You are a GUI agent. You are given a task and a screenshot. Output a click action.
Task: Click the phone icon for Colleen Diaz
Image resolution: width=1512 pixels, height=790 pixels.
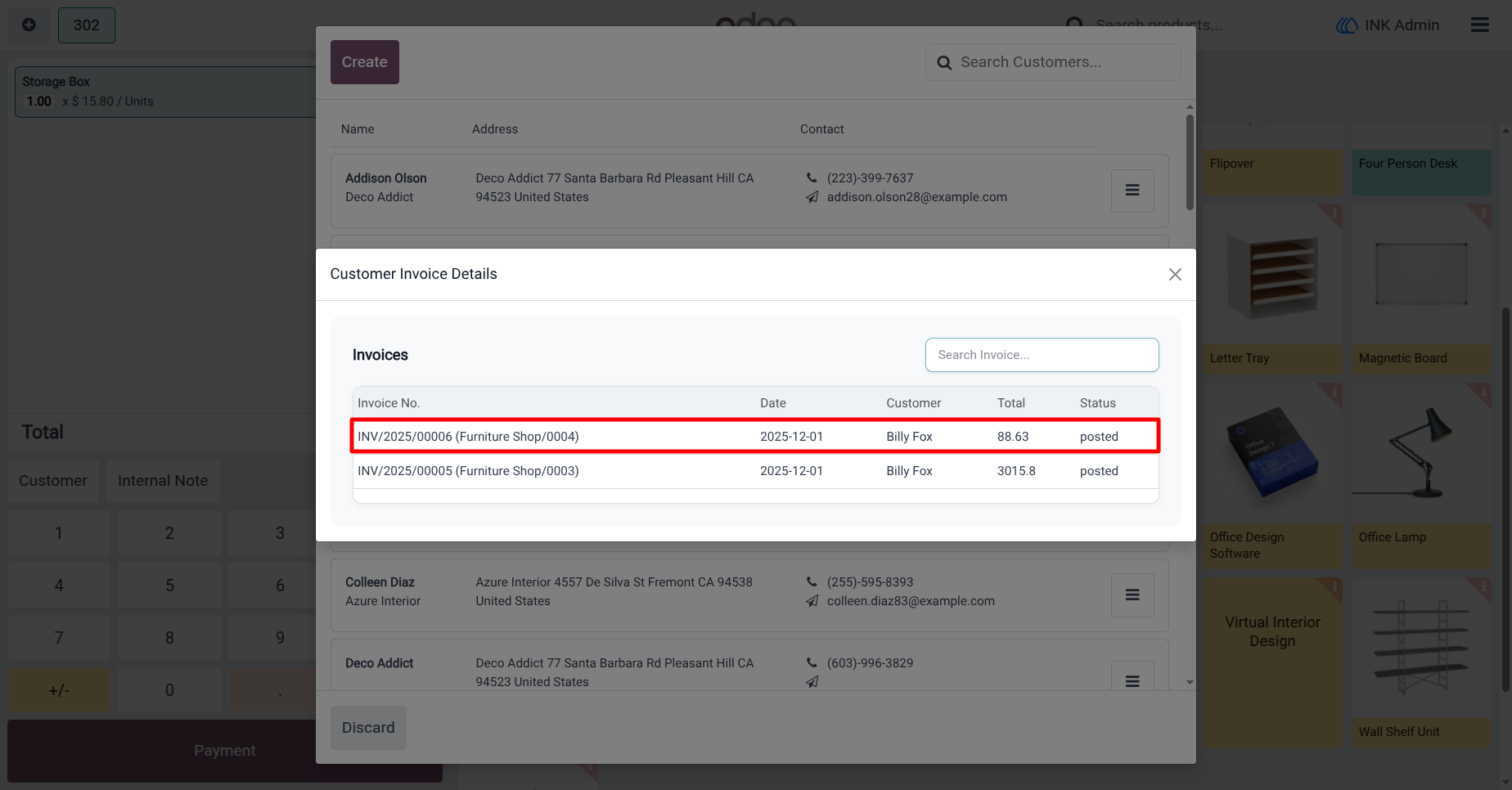click(812, 581)
